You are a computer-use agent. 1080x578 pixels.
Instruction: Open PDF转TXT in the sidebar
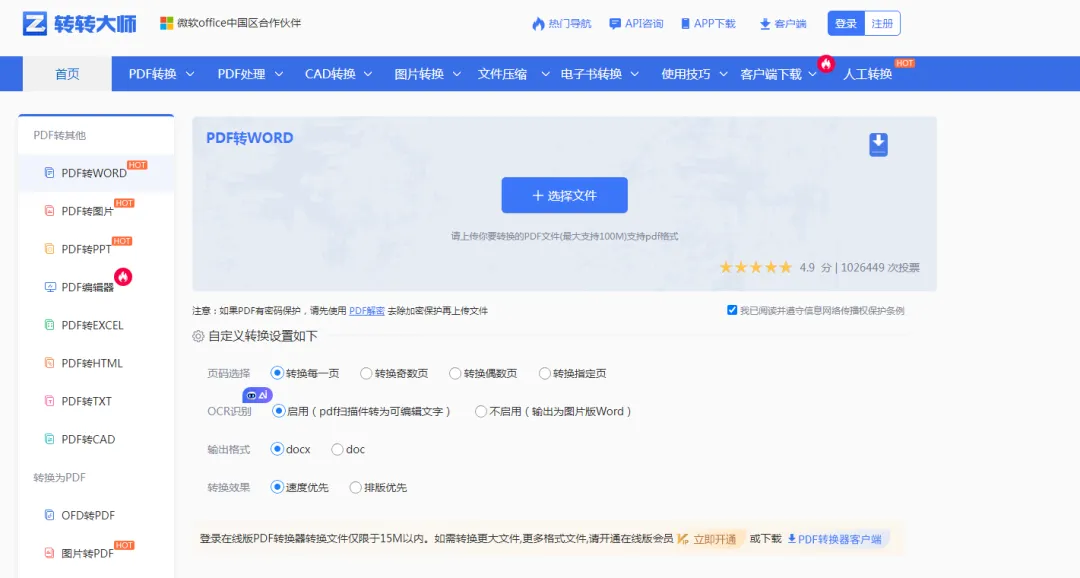coord(86,401)
